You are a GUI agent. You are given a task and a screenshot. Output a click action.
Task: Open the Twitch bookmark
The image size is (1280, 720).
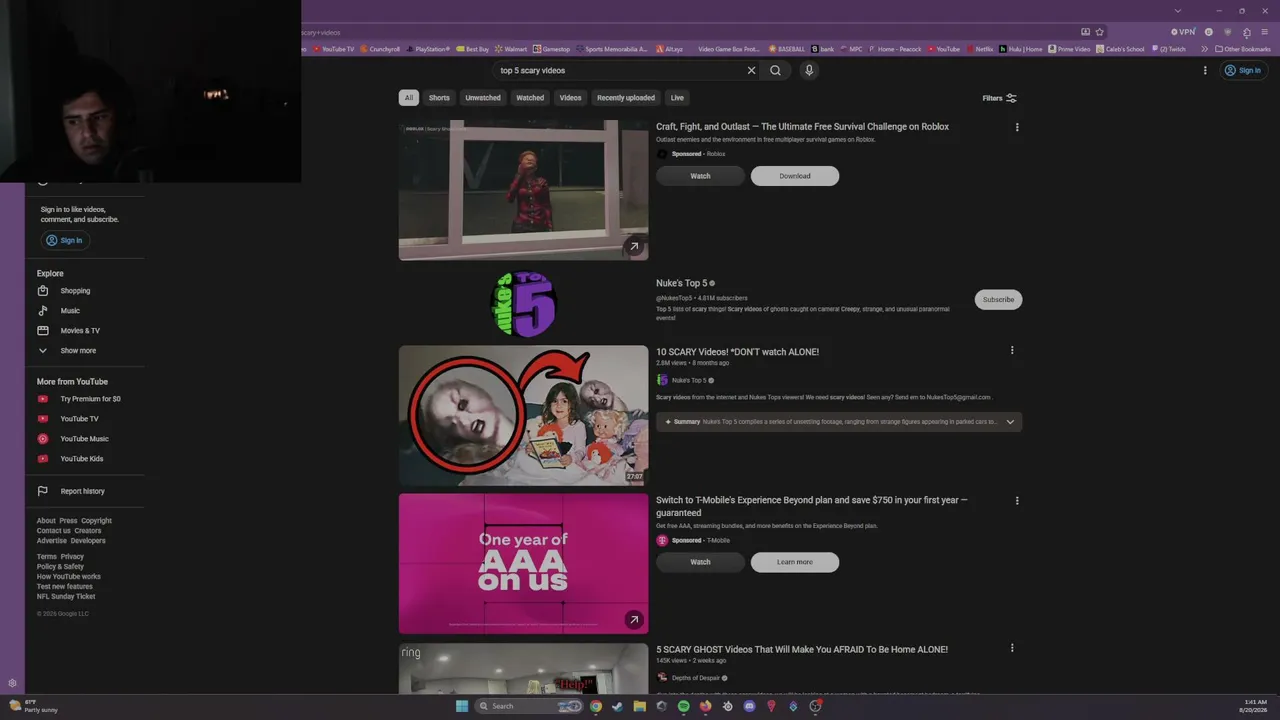[1170, 49]
